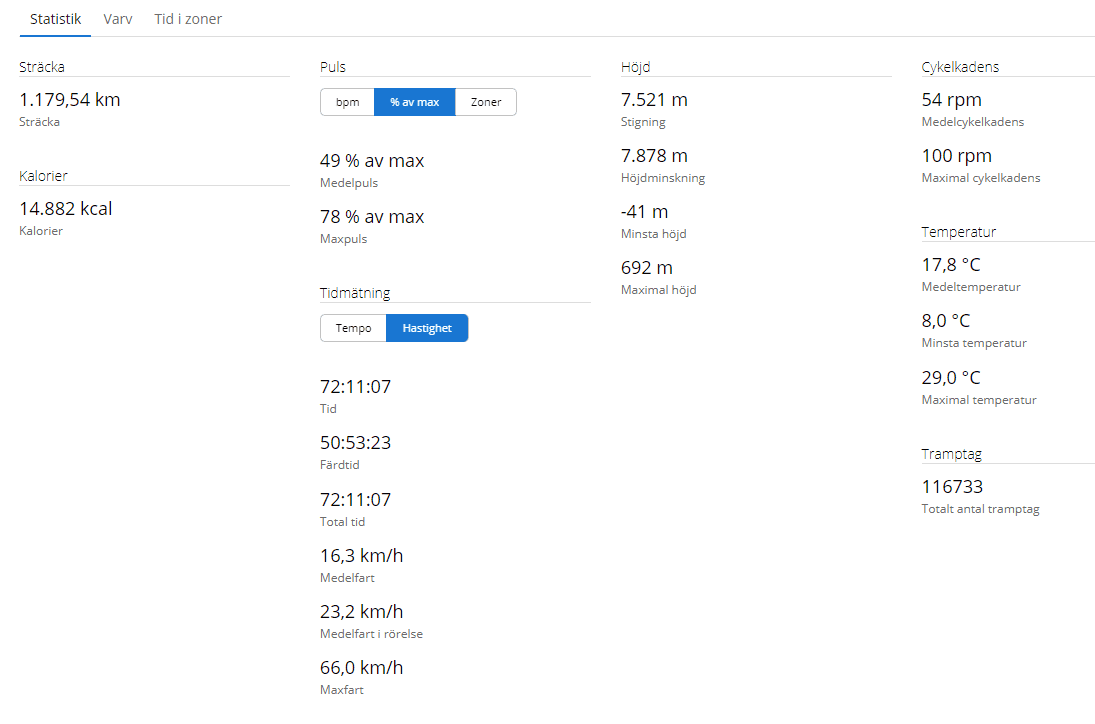Click the 66,0 km/h Maxfart value
The width and height of the screenshot is (1095, 724).
tap(361, 668)
